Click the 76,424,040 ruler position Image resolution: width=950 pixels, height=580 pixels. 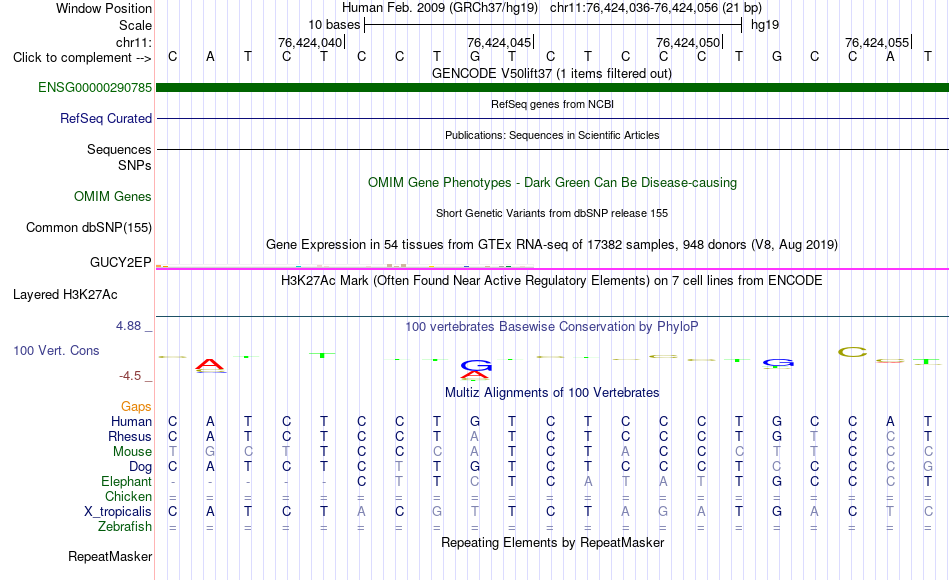pos(310,42)
